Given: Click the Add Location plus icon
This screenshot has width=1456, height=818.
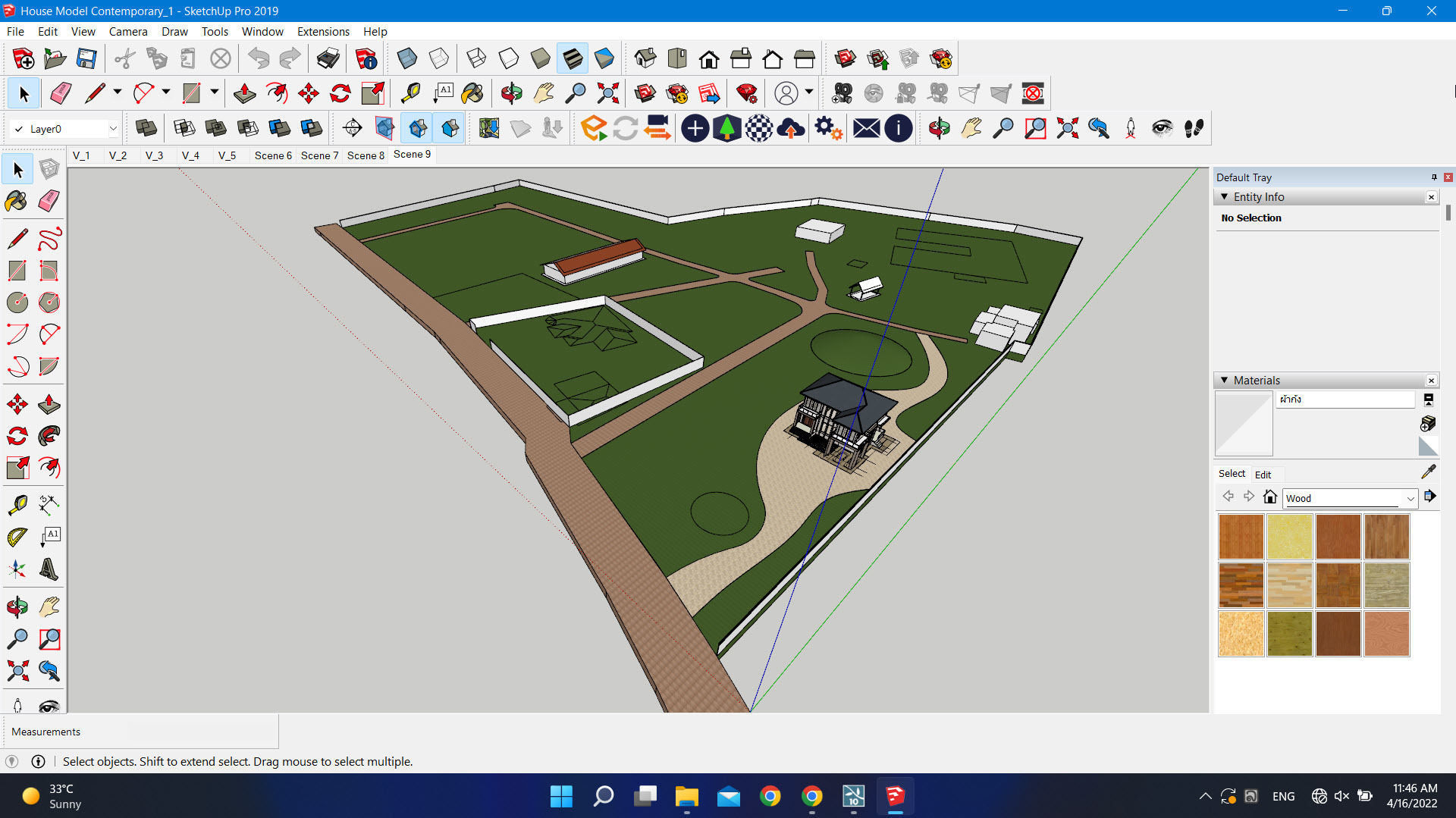Looking at the screenshot, I should click(x=695, y=128).
